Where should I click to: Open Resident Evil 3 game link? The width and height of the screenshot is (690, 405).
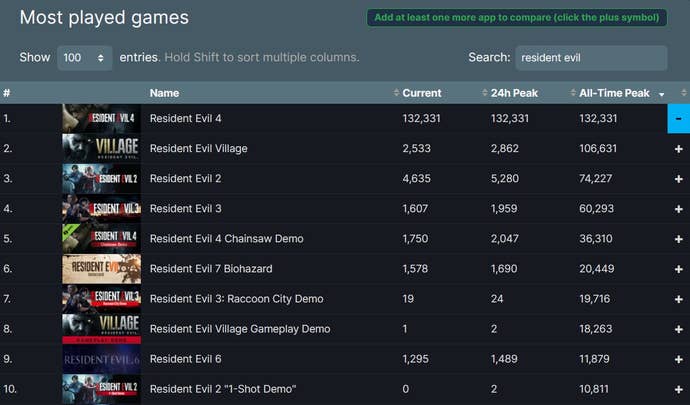coord(185,208)
